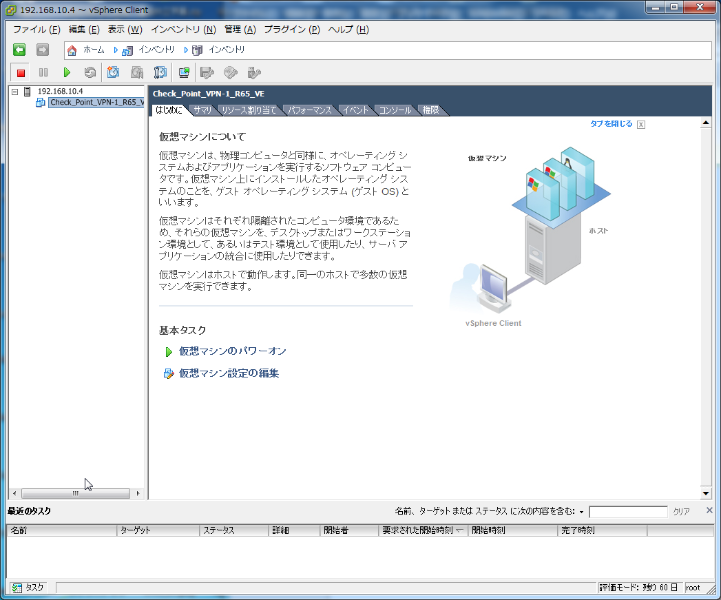The height and width of the screenshot is (600, 721).
Task: Click the host server icon for 192.168.10.4
Action: [27, 91]
